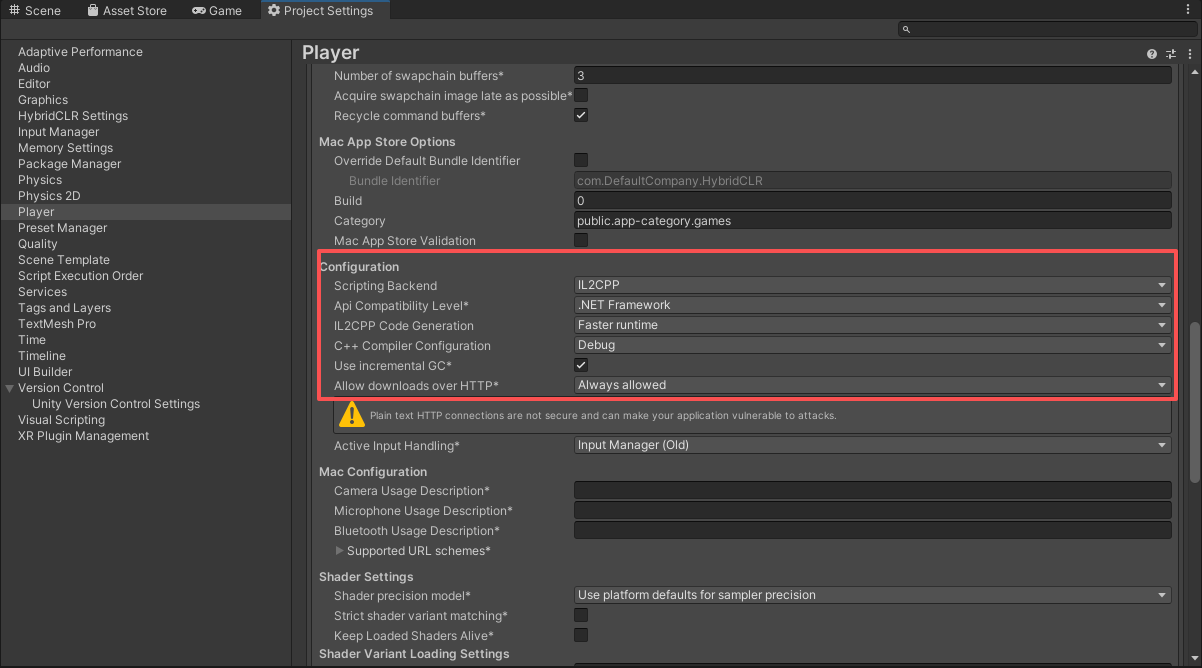This screenshot has width=1202, height=668.
Task: Open Shader precision model dropdown
Action: [x=872, y=595]
